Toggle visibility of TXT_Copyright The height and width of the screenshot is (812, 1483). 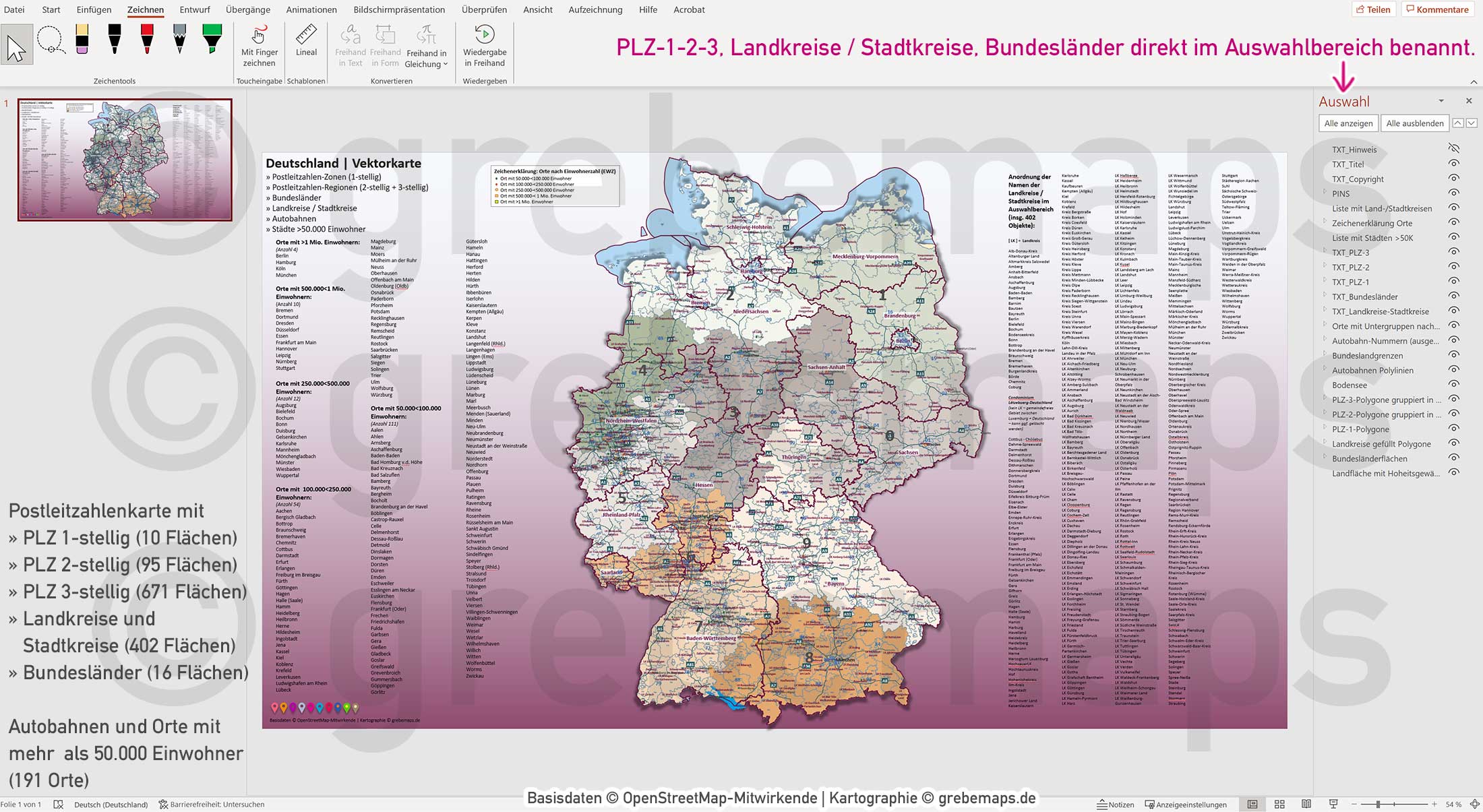pyautogui.click(x=1453, y=179)
